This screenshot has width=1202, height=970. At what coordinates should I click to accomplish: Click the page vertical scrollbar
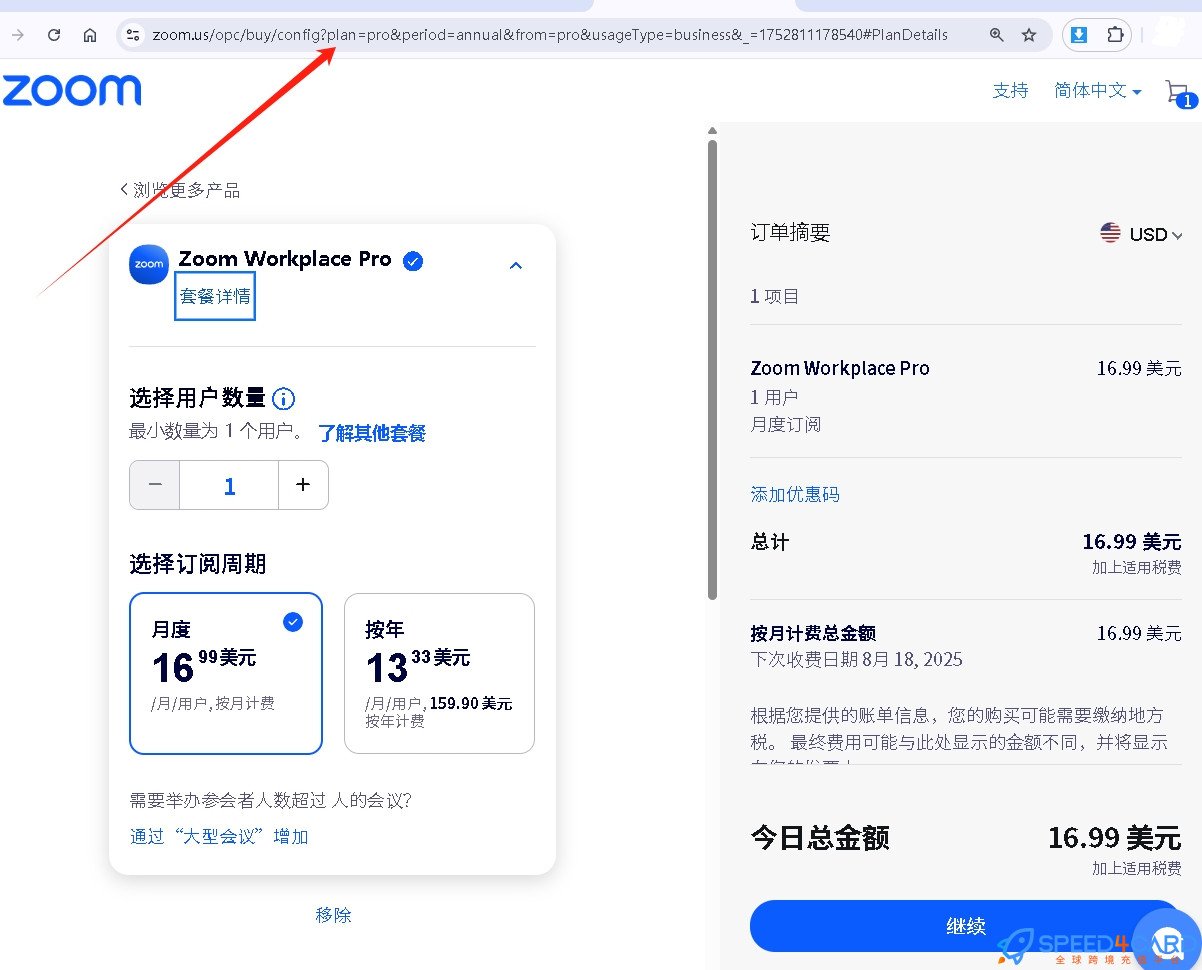(x=712, y=370)
